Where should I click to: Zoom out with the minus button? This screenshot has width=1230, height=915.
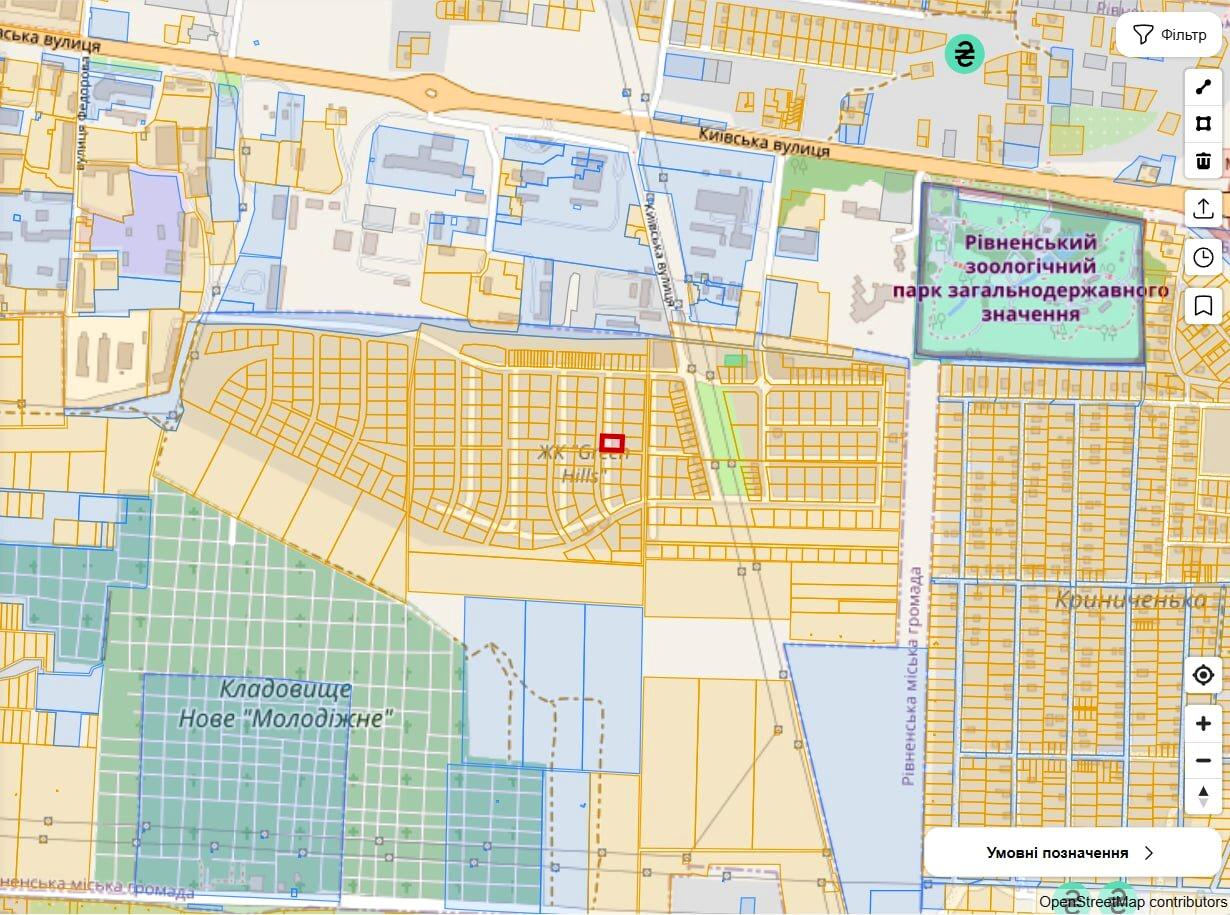[1203, 760]
